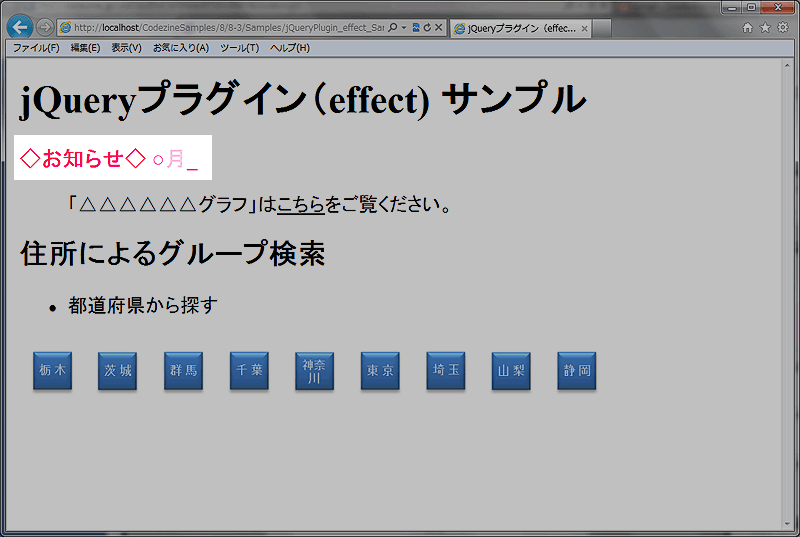The image size is (800, 537).
Task: Click the Home icon in browser toolbar
Action: click(x=747, y=28)
